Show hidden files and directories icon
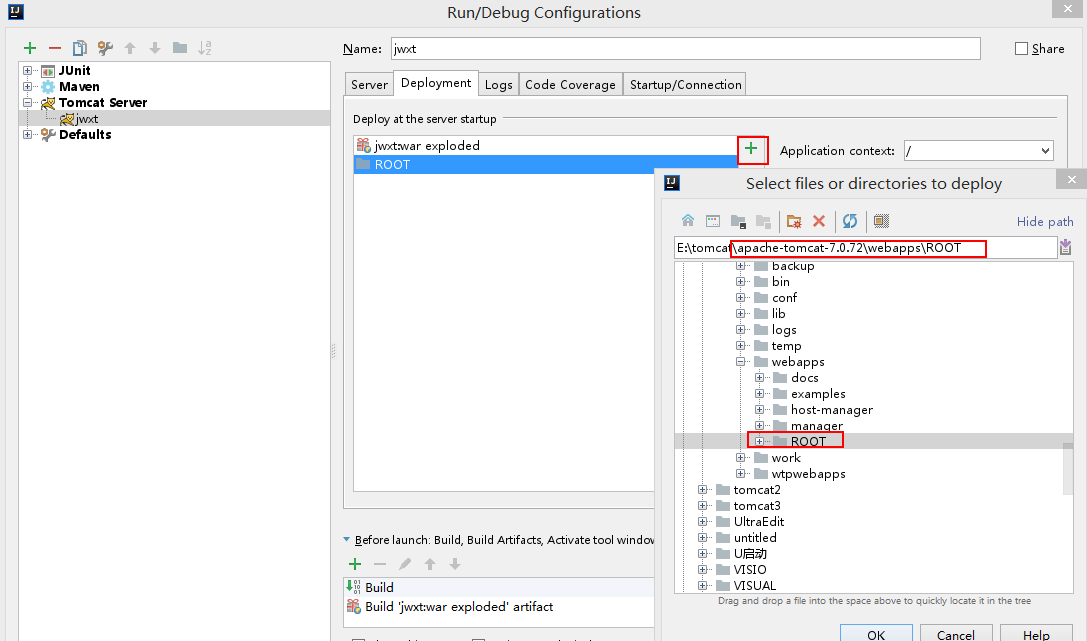The width and height of the screenshot is (1087, 641). coord(881,221)
